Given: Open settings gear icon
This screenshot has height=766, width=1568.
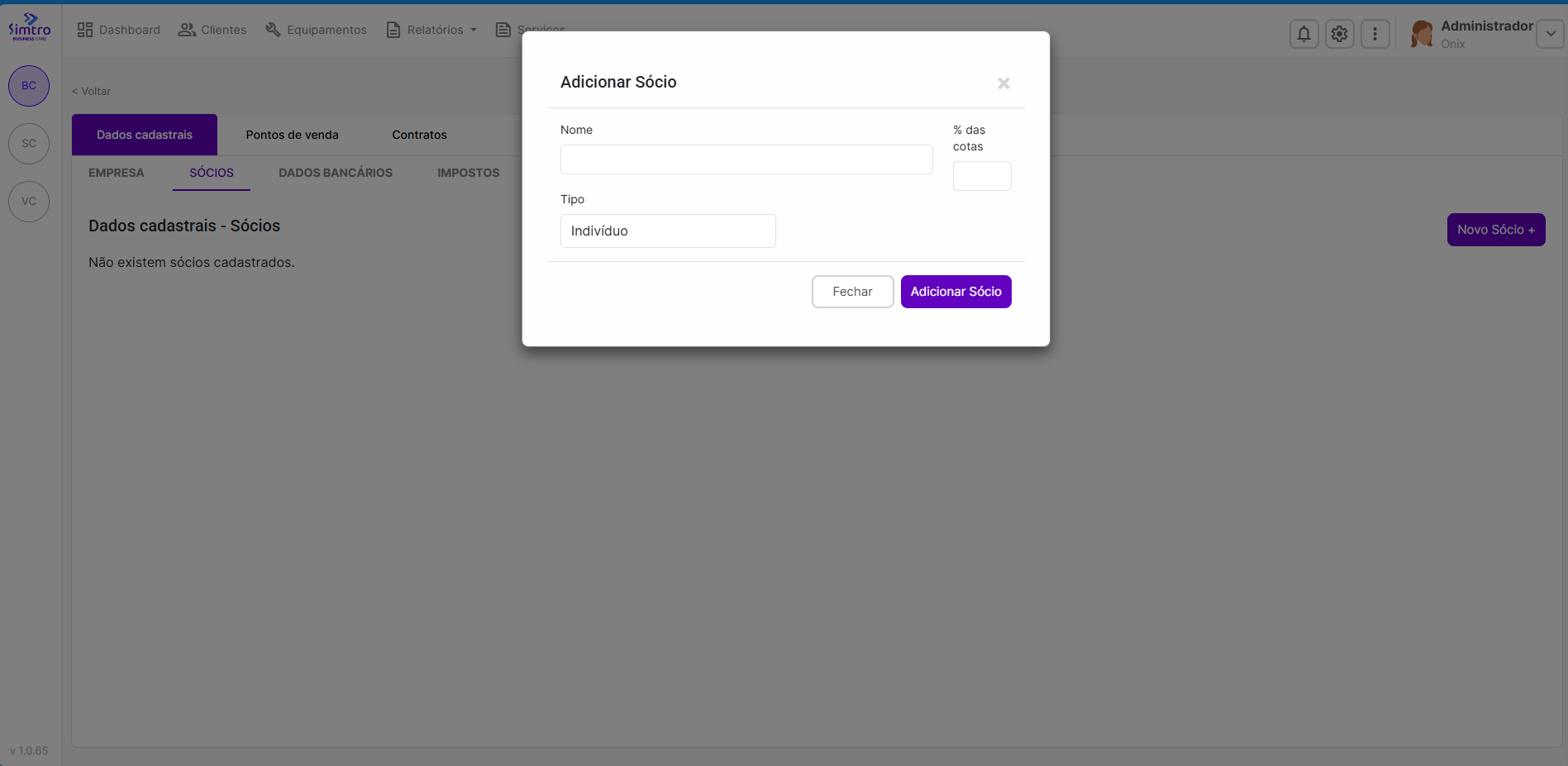Looking at the screenshot, I should [x=1339, y=34].
